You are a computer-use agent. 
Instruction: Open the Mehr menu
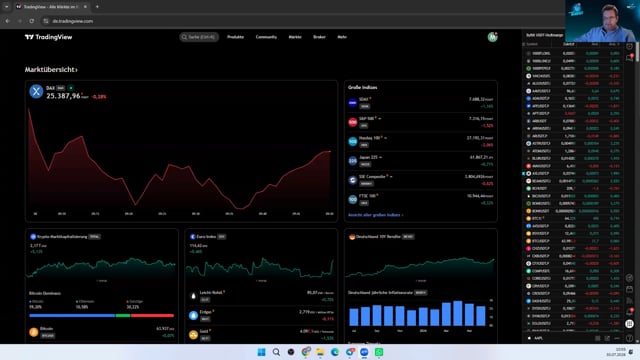click(342, 37)
